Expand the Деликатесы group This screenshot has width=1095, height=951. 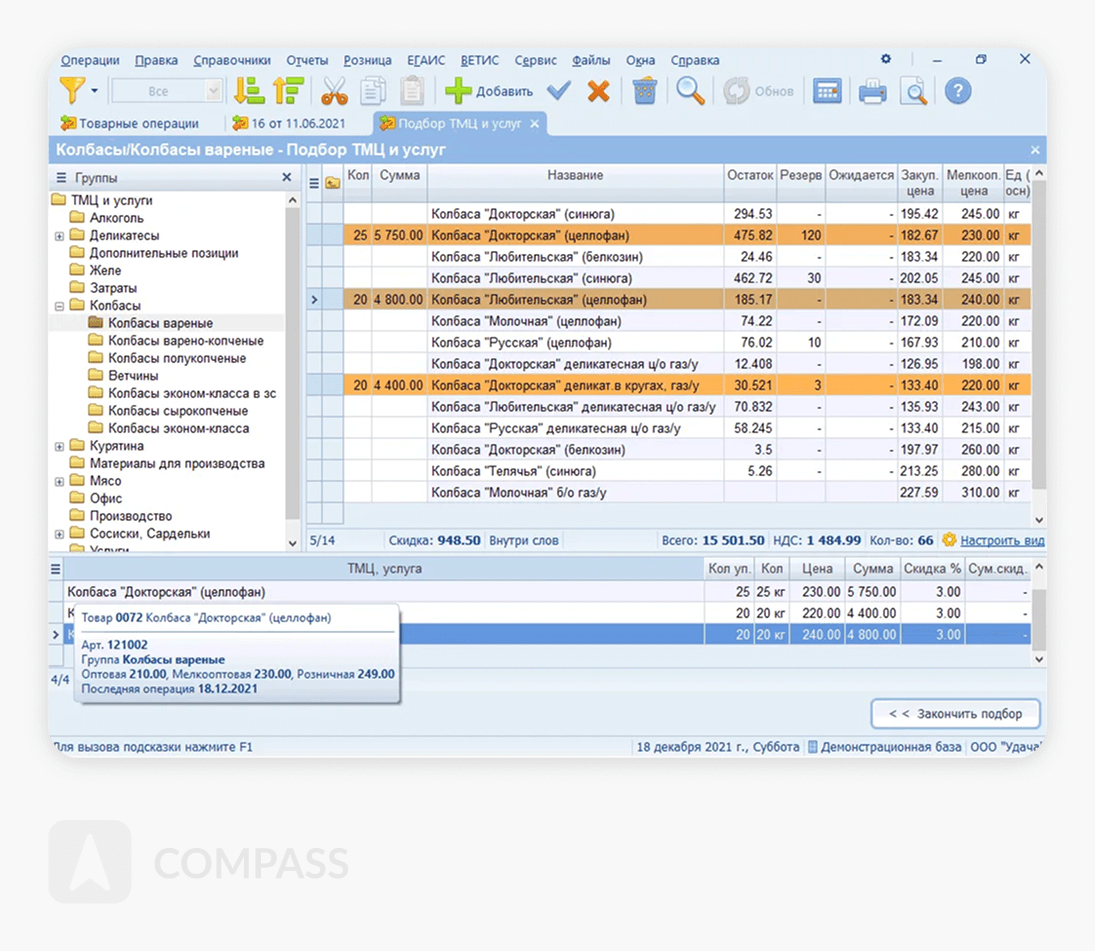click(x=59, y=236)
